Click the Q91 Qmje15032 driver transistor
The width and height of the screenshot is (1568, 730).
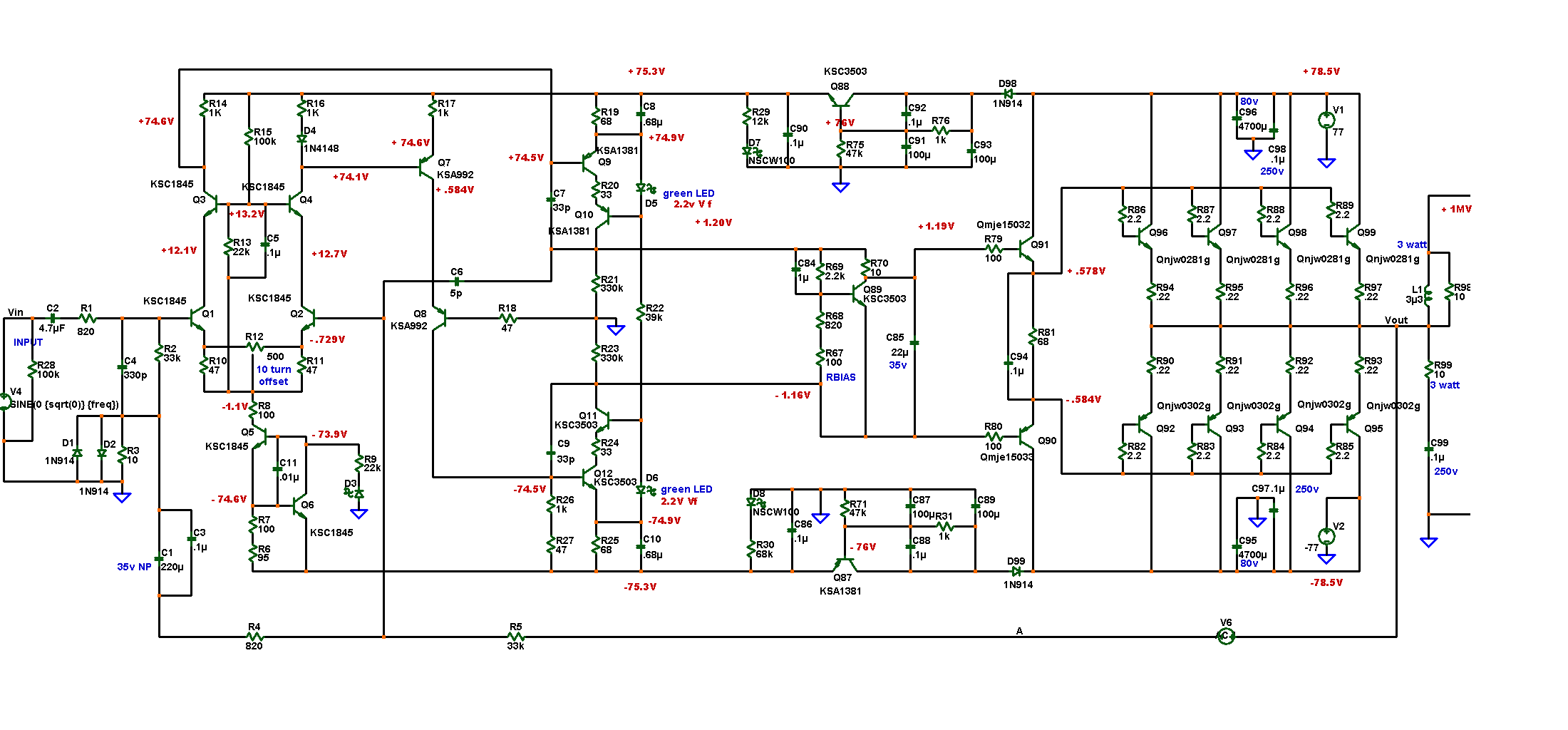[1027, 250]
